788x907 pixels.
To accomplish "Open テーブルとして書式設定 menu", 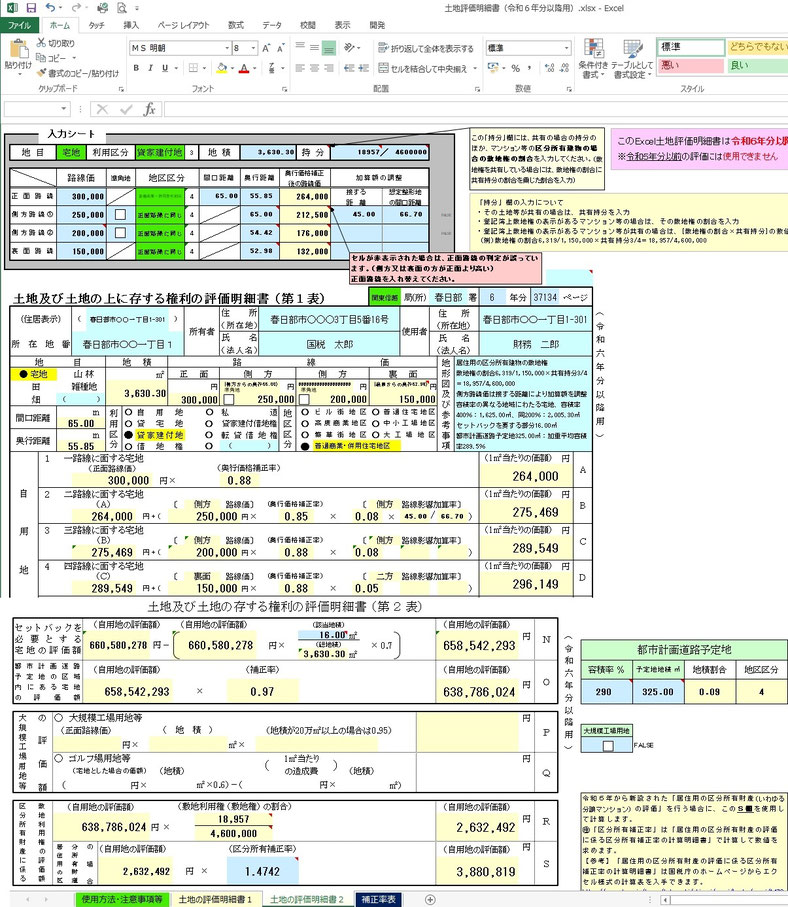I will point(633,59).
